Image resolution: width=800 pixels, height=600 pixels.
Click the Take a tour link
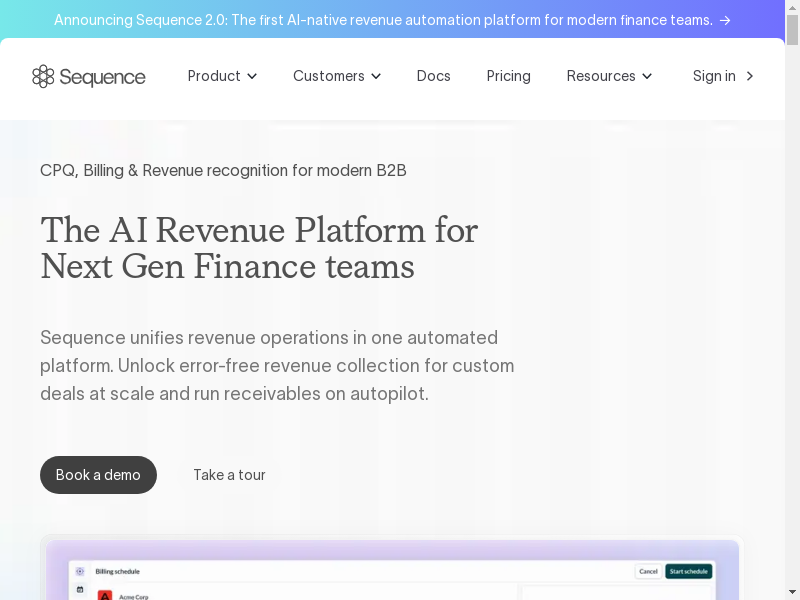point(229,475)
